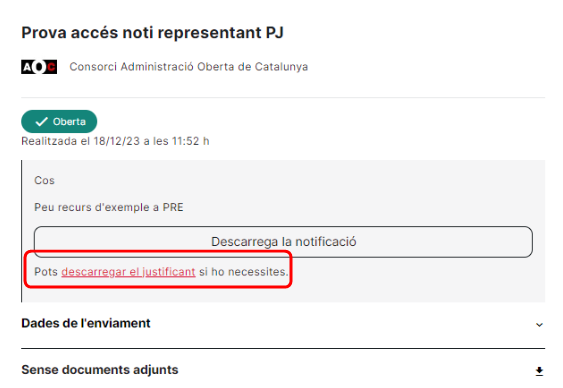Click the green Oberta status badge
563x388 pixels.
(x=59, y=121)
